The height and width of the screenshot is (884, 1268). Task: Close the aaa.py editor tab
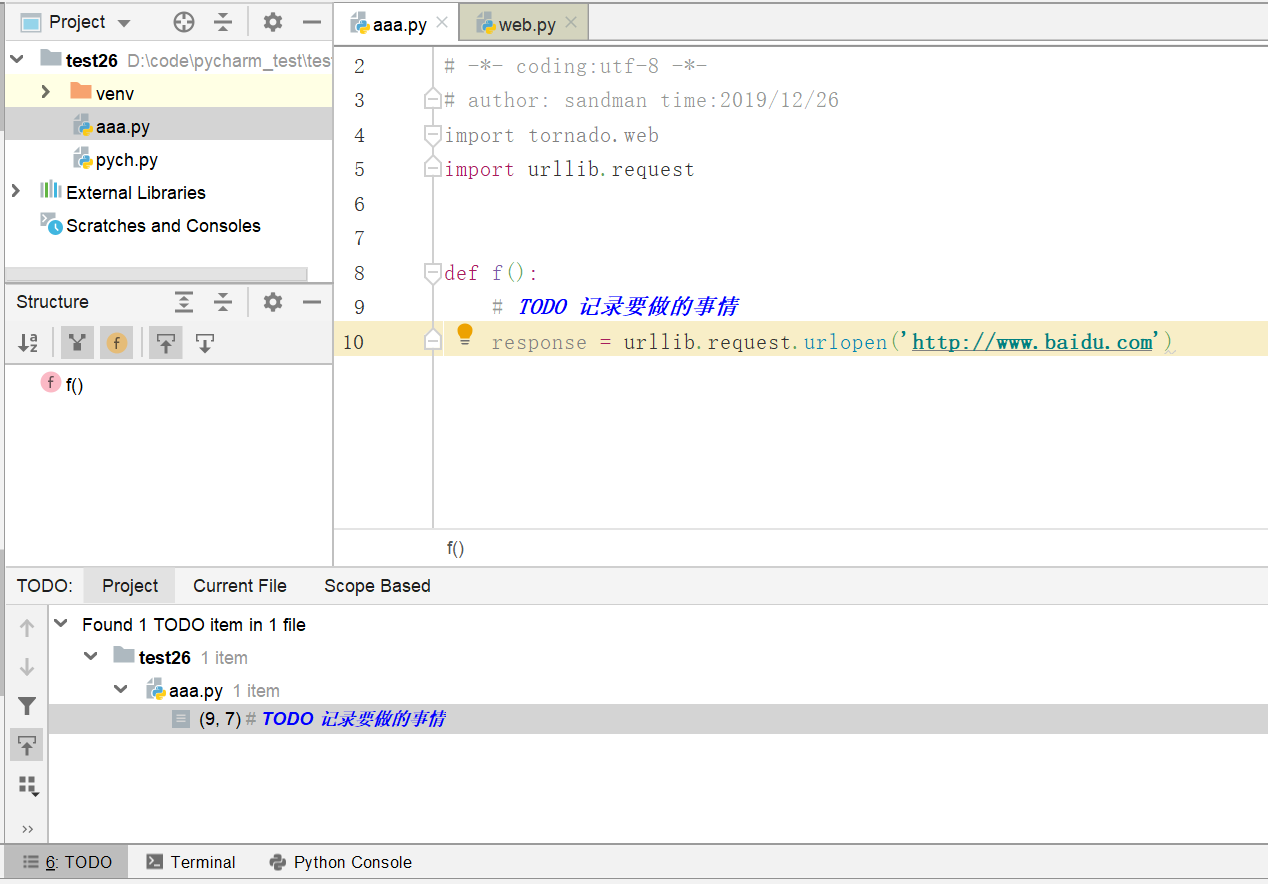(x=442, y=23)
